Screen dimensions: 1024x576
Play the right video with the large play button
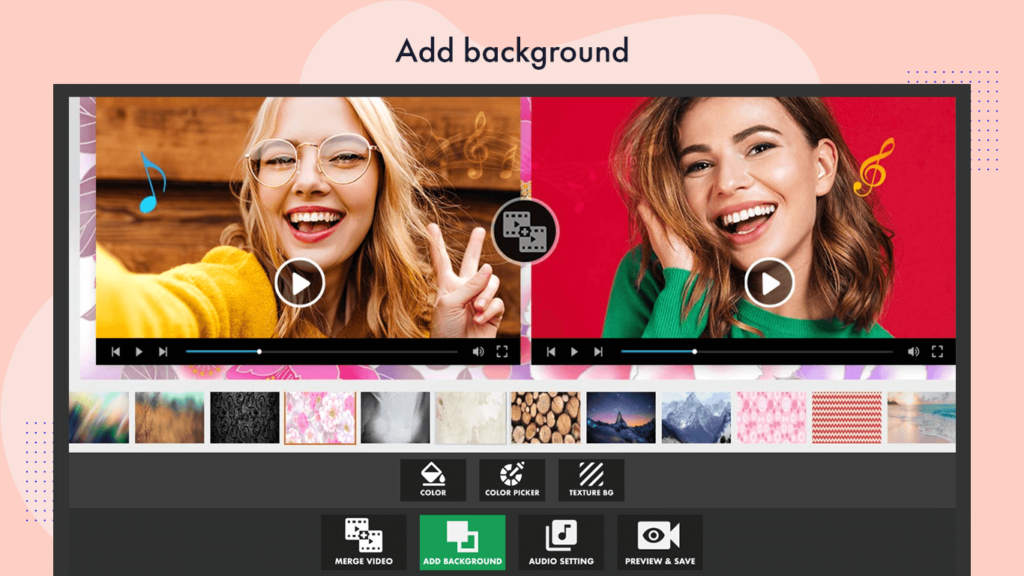[x=769, y=283]
